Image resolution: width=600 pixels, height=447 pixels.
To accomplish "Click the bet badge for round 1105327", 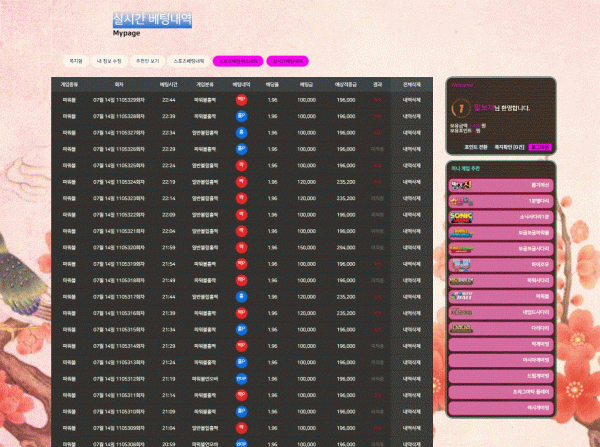I will 241,133.
